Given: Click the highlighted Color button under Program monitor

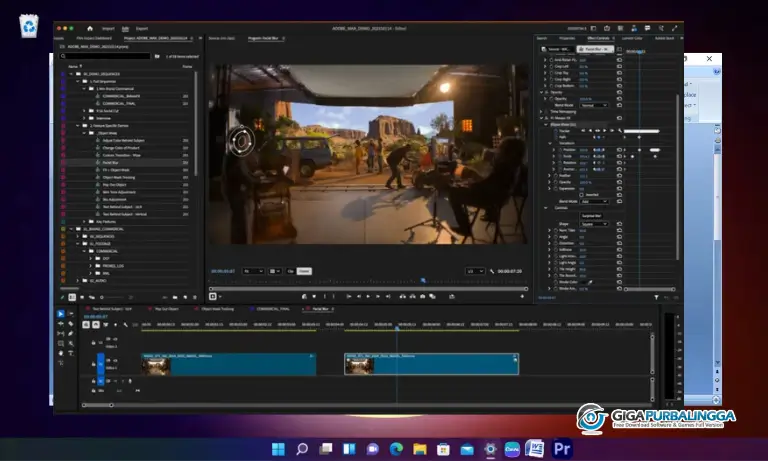Looking at the screenshot, I should click(x=304, y=271).
